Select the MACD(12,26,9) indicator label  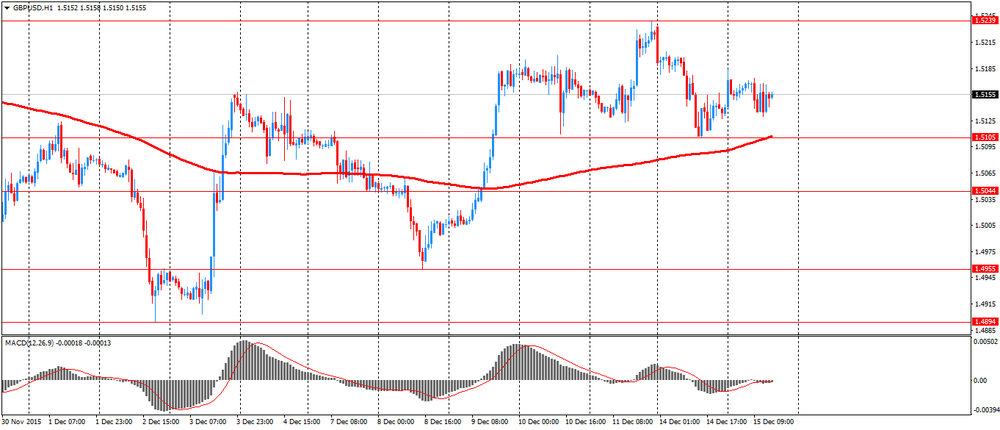coord(27,343)
